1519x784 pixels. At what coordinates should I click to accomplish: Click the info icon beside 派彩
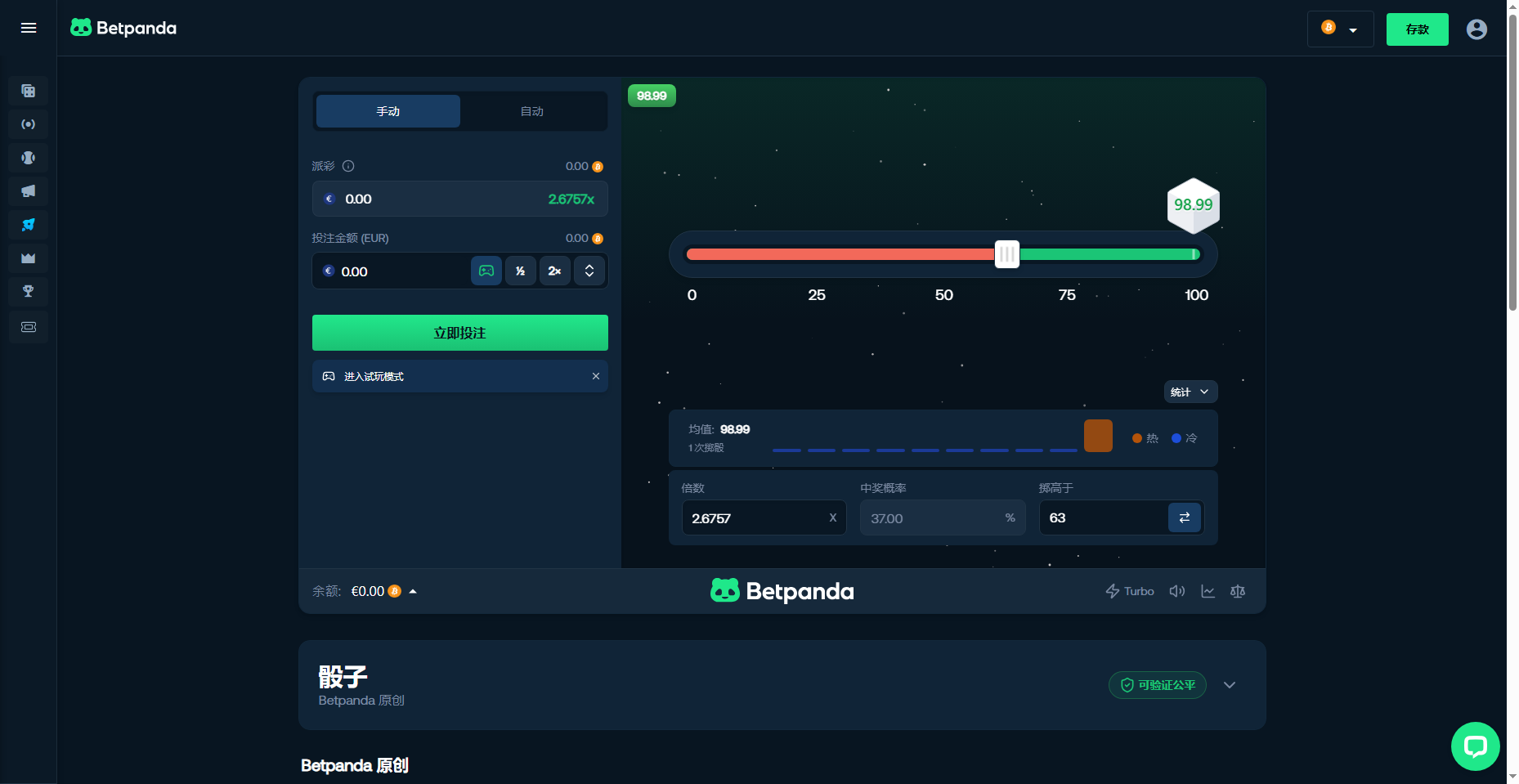click(x=348, y=166)
